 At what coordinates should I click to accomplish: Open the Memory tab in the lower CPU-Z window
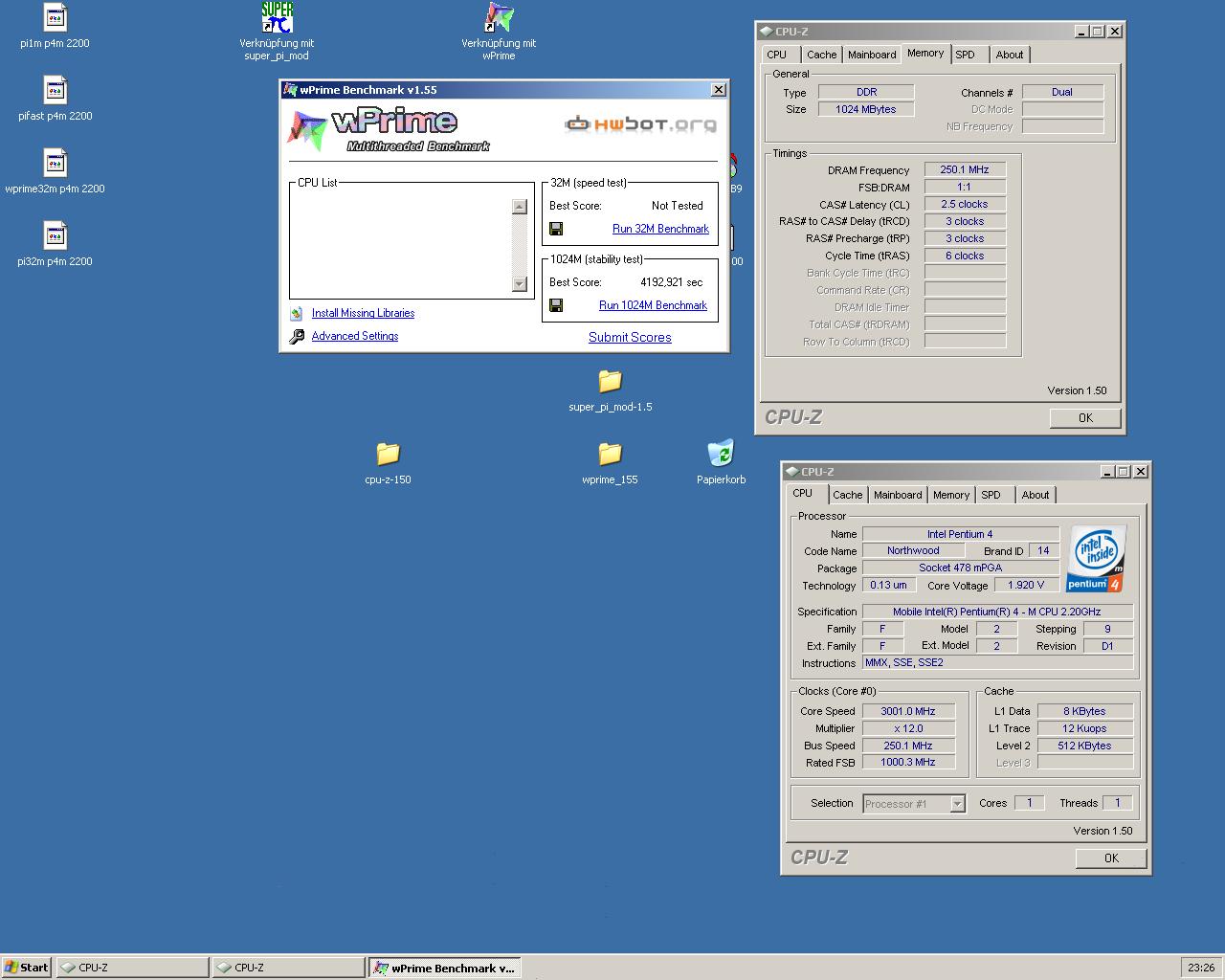951,495
